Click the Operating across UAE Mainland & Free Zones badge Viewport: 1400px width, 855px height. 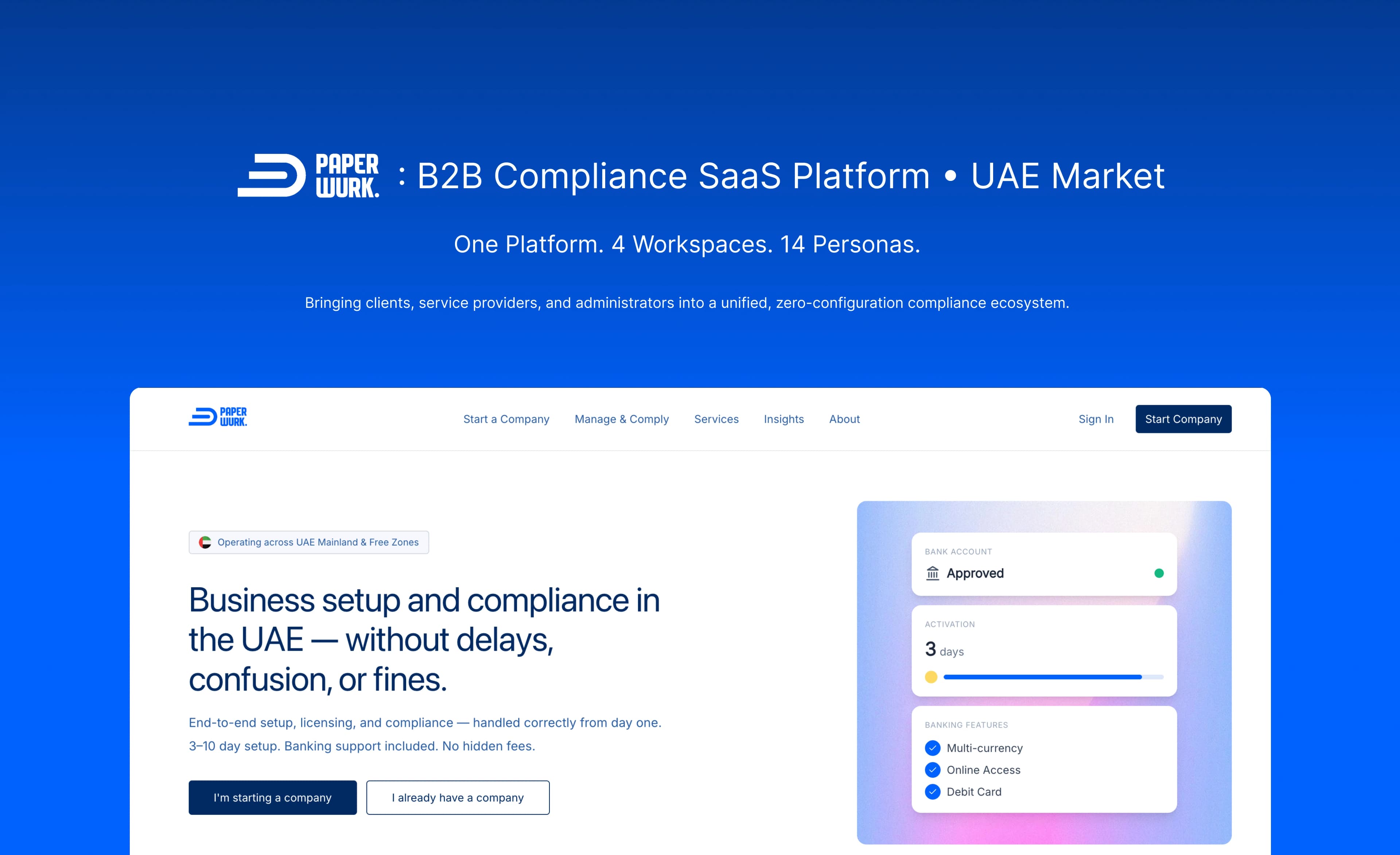(x=308, y=542)
